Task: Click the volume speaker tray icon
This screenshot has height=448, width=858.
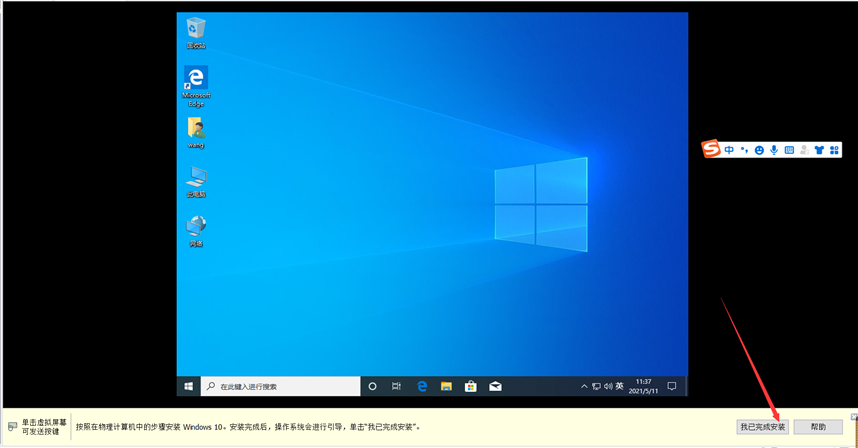Action: click(x=608, y=386)
